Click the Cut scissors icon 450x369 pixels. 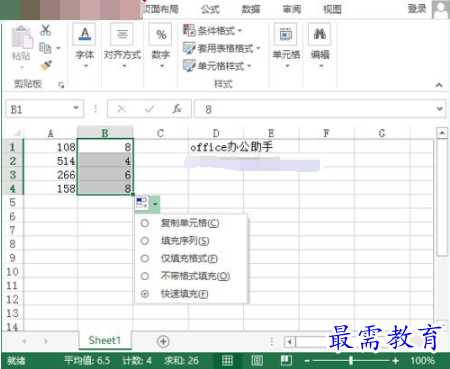[46, 30]
